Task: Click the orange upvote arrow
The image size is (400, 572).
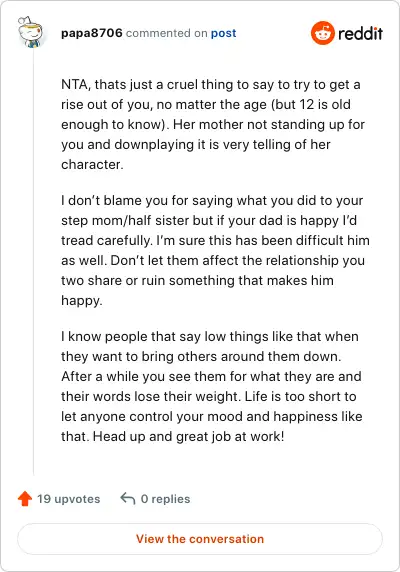Action: pos(25,499)
